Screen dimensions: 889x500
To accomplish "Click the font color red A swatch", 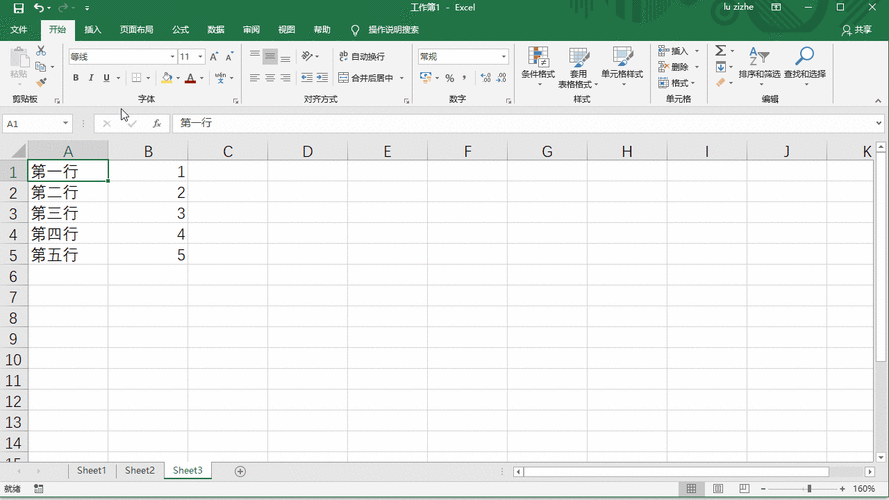I will click(190, 78).
